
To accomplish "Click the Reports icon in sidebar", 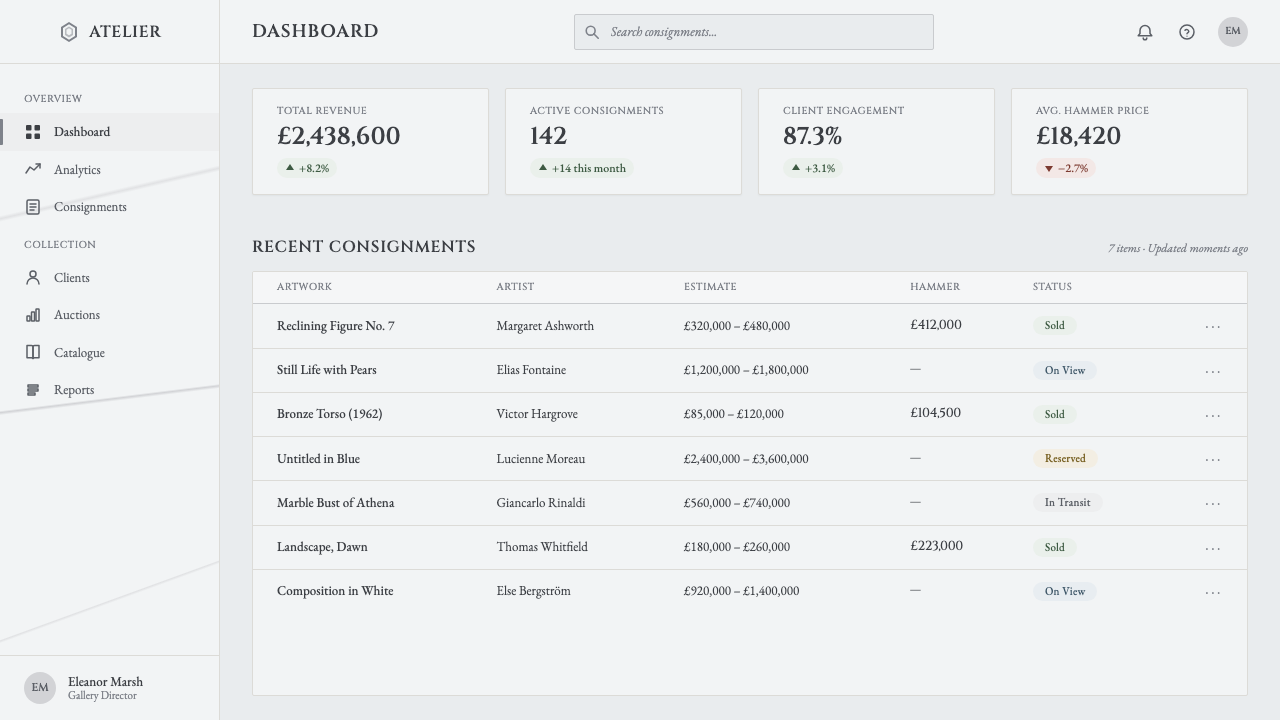I will pyautogui.click(x=33, y=390).
